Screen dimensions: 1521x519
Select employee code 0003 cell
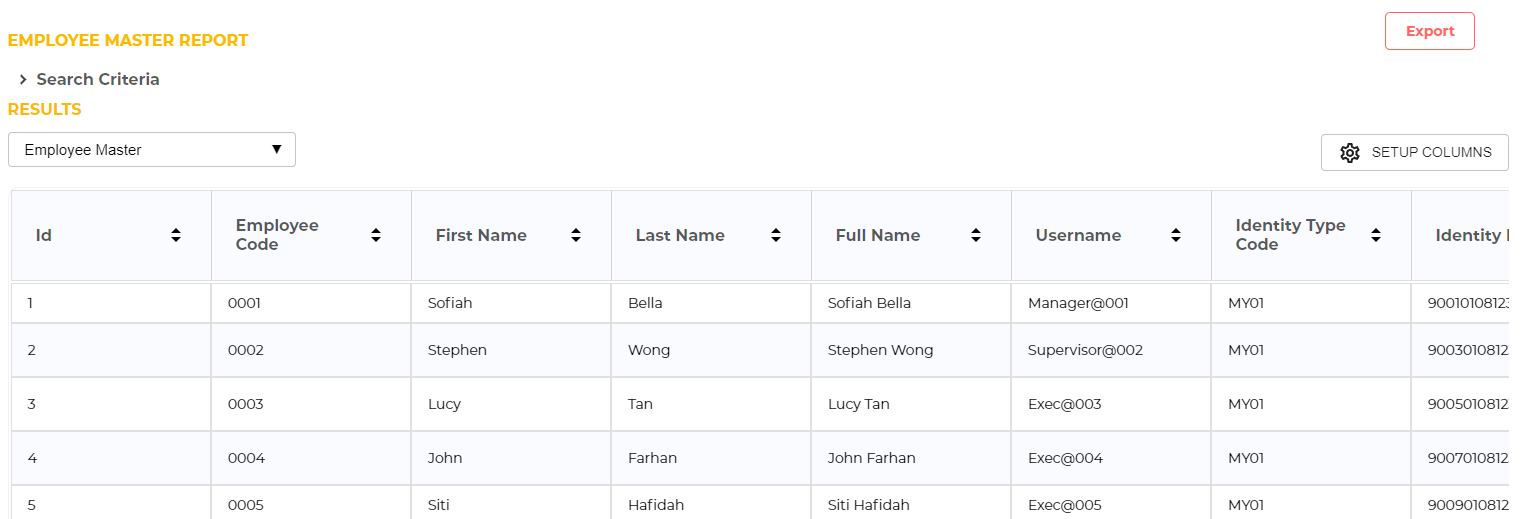click(246, 404)
